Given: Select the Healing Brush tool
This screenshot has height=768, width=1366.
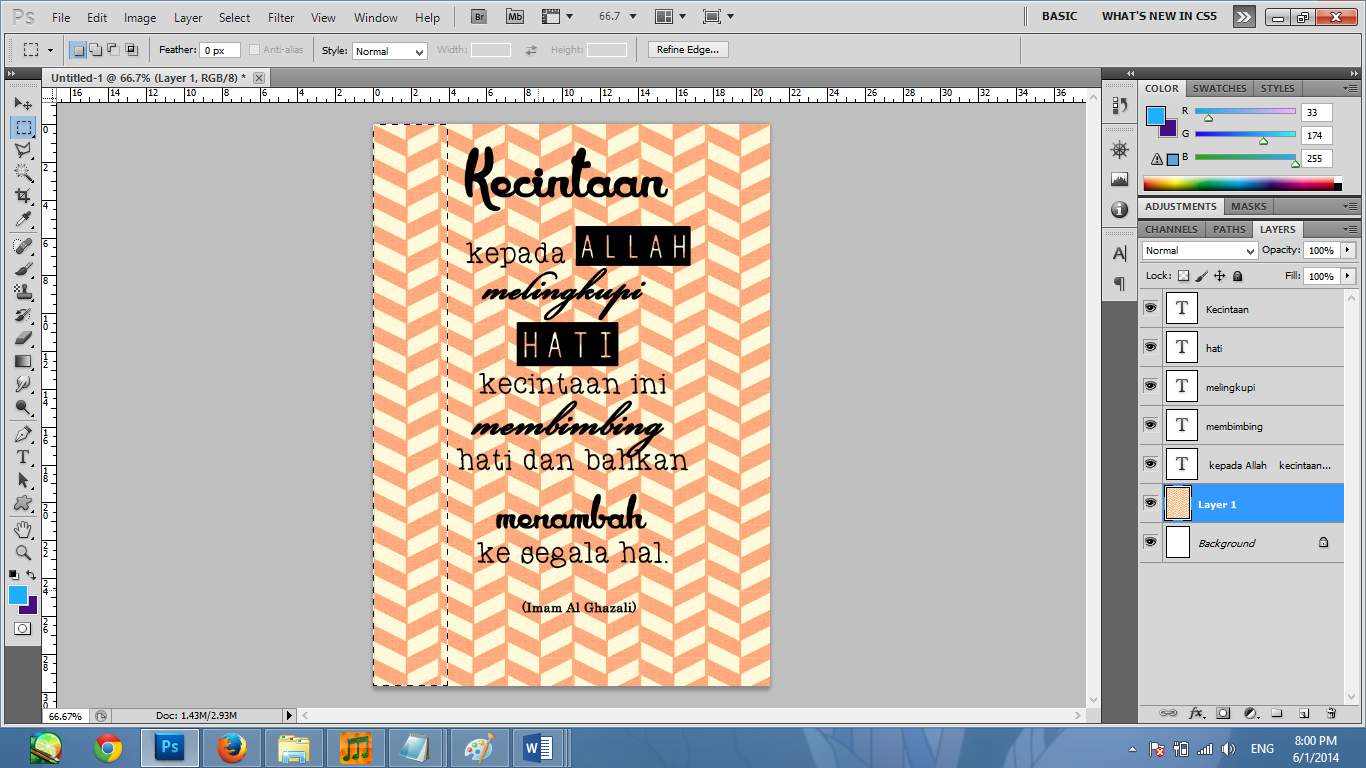Looking at the screenshot, I should [x=22, y=246].
